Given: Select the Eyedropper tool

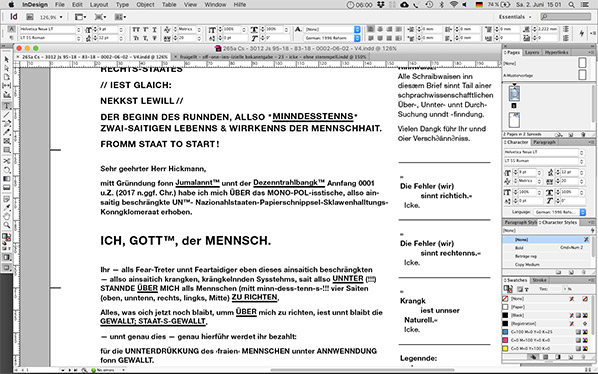Looking at the screenshot, I should coord(6,208).
